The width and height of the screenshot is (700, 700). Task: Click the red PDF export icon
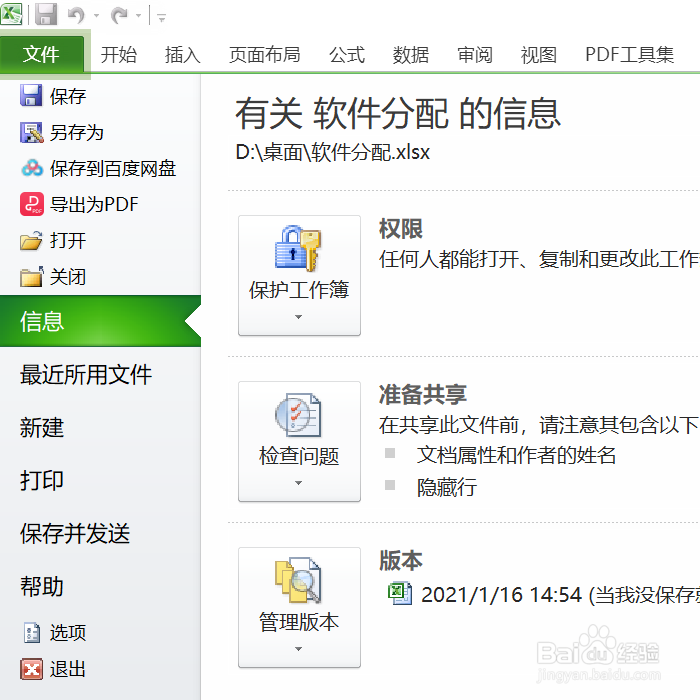point(32,204)
